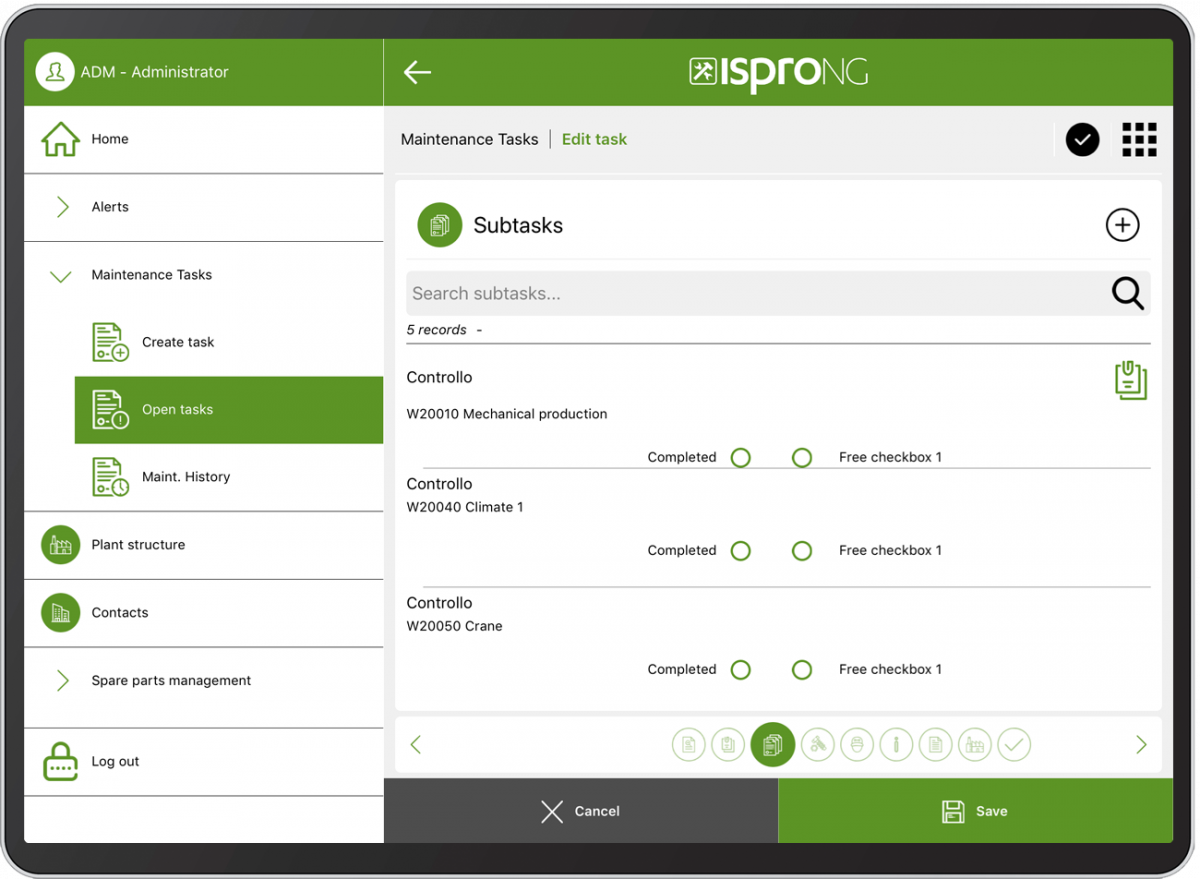The width and height of the screenshot is (1200, 879).
Task: Select the factory/plant section icon in bottom bar
Action: tap(975, 744)
